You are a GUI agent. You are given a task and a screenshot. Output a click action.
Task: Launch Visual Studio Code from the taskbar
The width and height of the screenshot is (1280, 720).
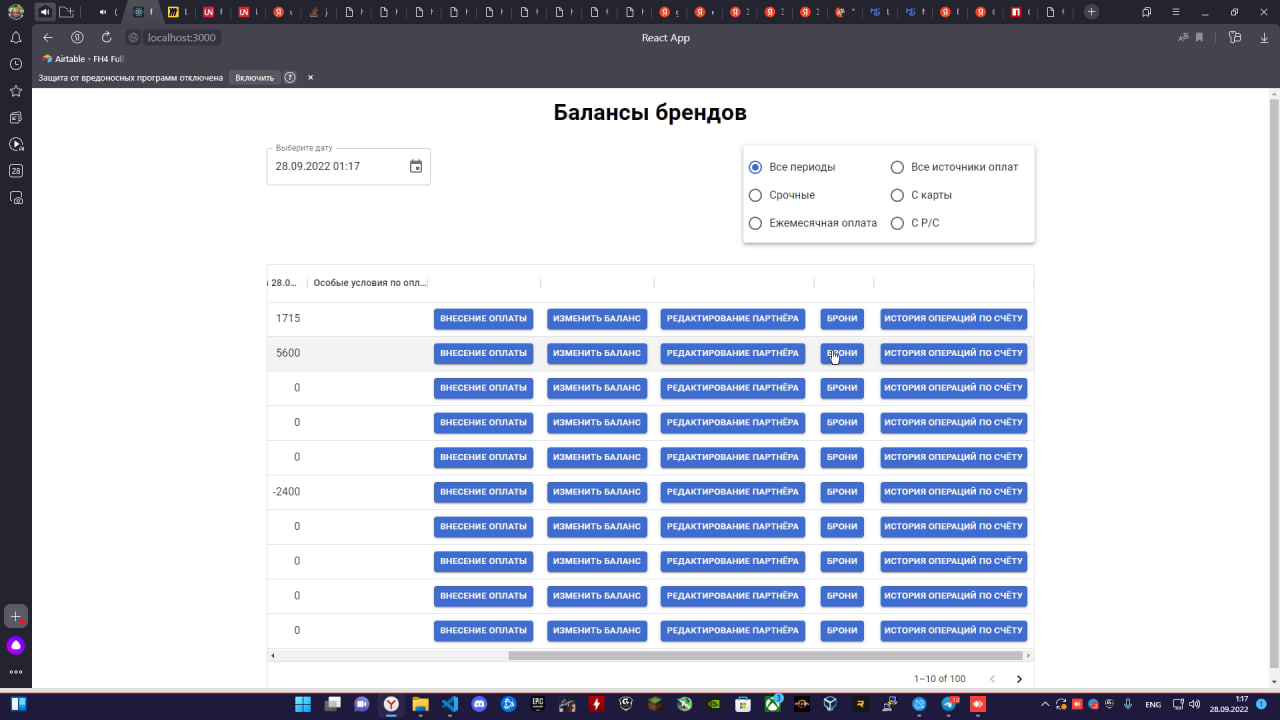click(449, 704)
